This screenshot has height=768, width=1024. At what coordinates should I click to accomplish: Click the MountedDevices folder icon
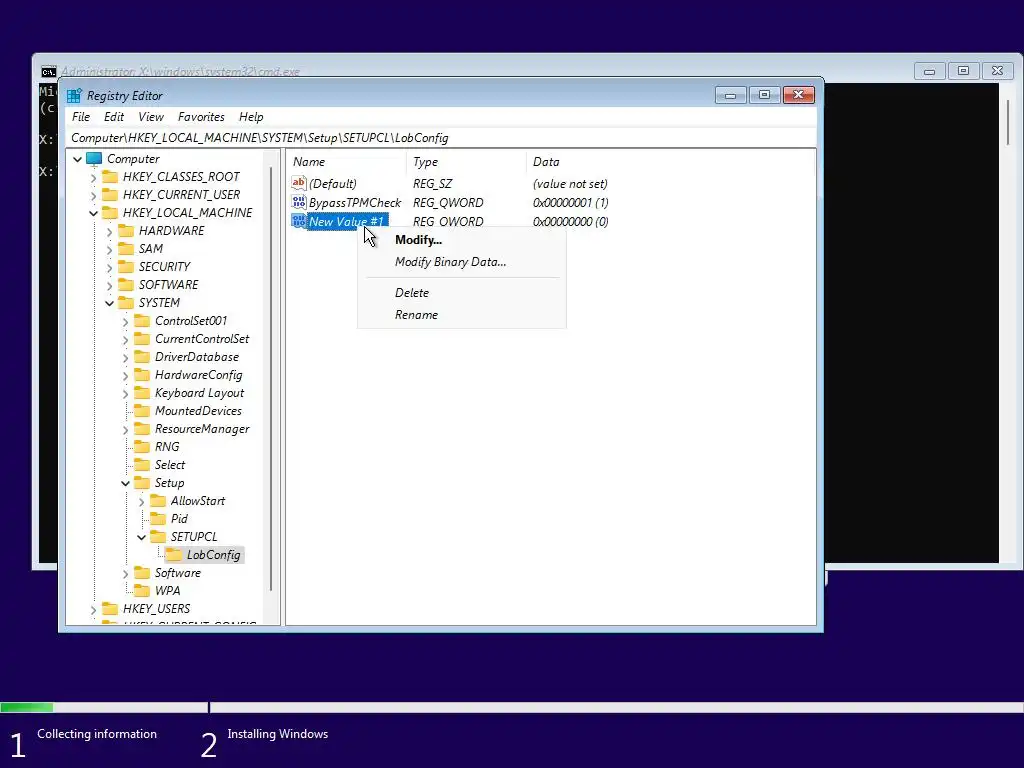click(142, 411)
